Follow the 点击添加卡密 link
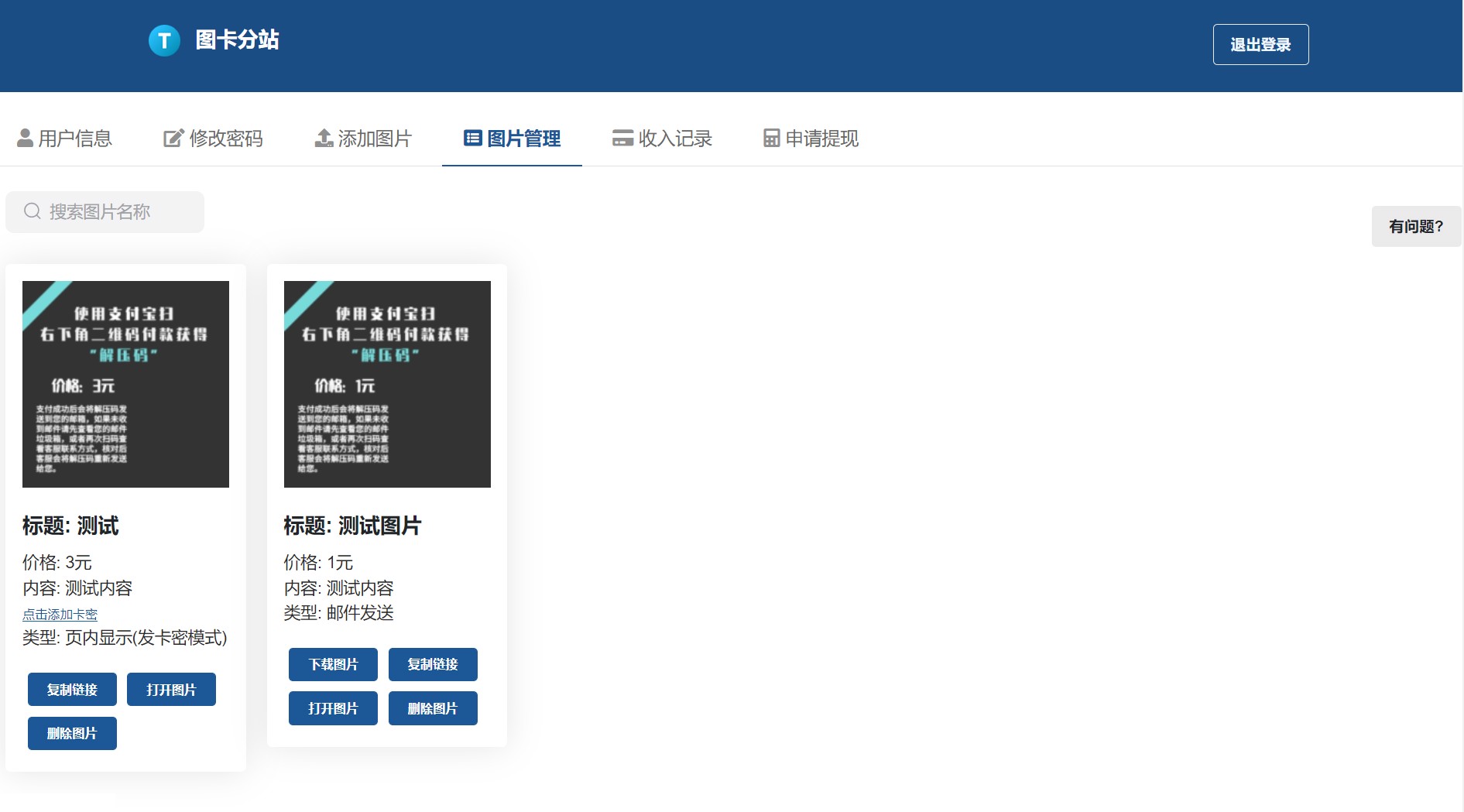 coord(60,615)
